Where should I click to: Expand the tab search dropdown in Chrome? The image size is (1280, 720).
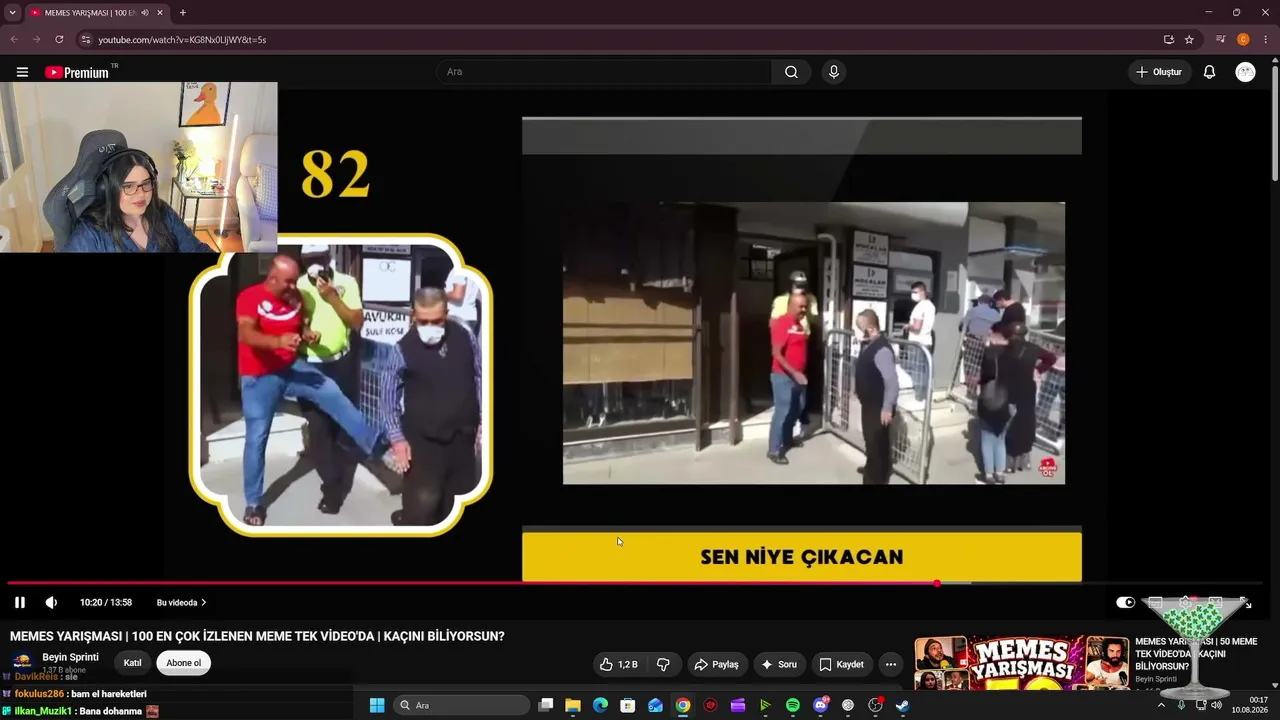tap(12, 13)
